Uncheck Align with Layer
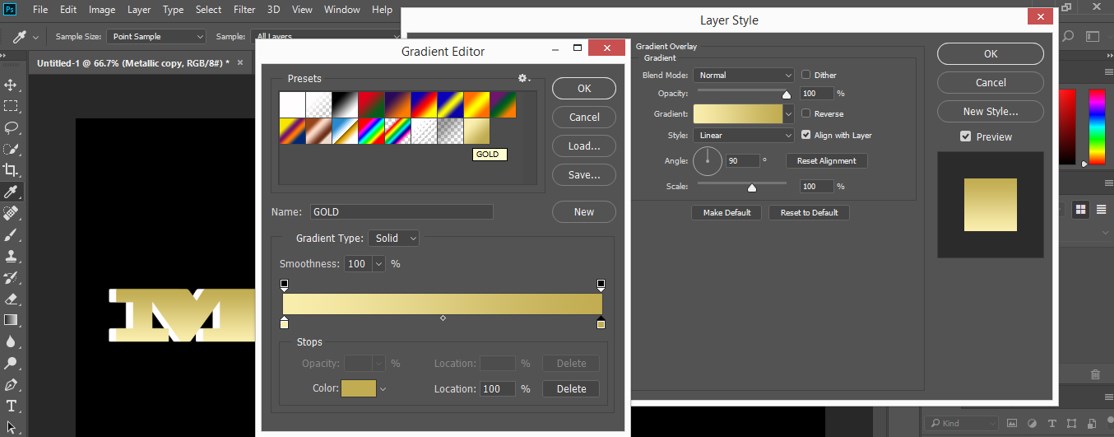Image resolution: width=1114 pixels, height=437 pixels. tap(806, 135)
